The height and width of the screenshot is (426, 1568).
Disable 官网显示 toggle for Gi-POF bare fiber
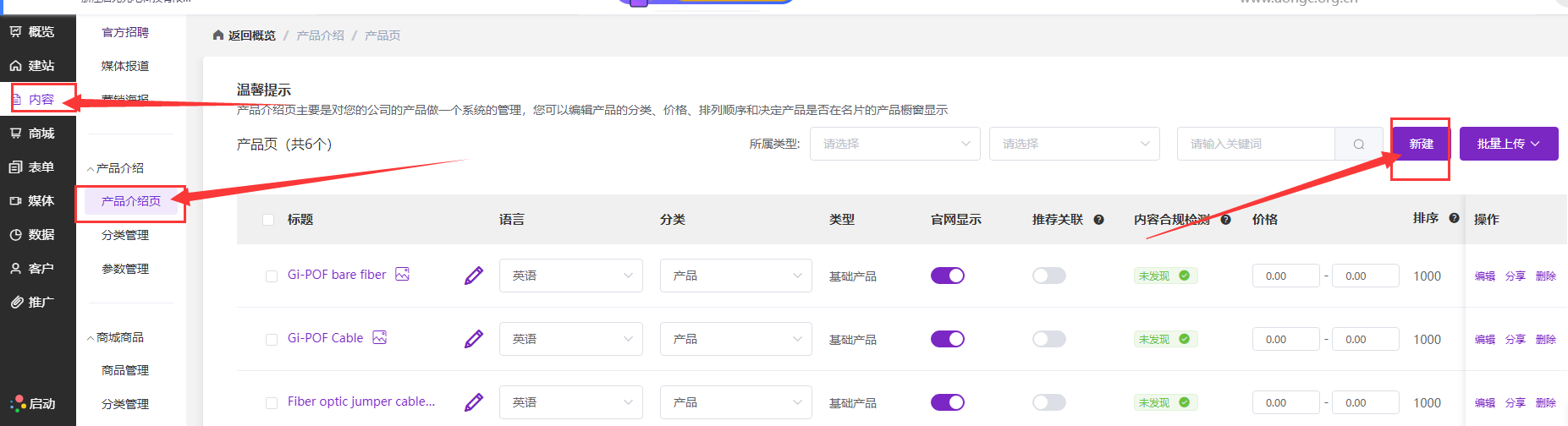coord(948,276)
